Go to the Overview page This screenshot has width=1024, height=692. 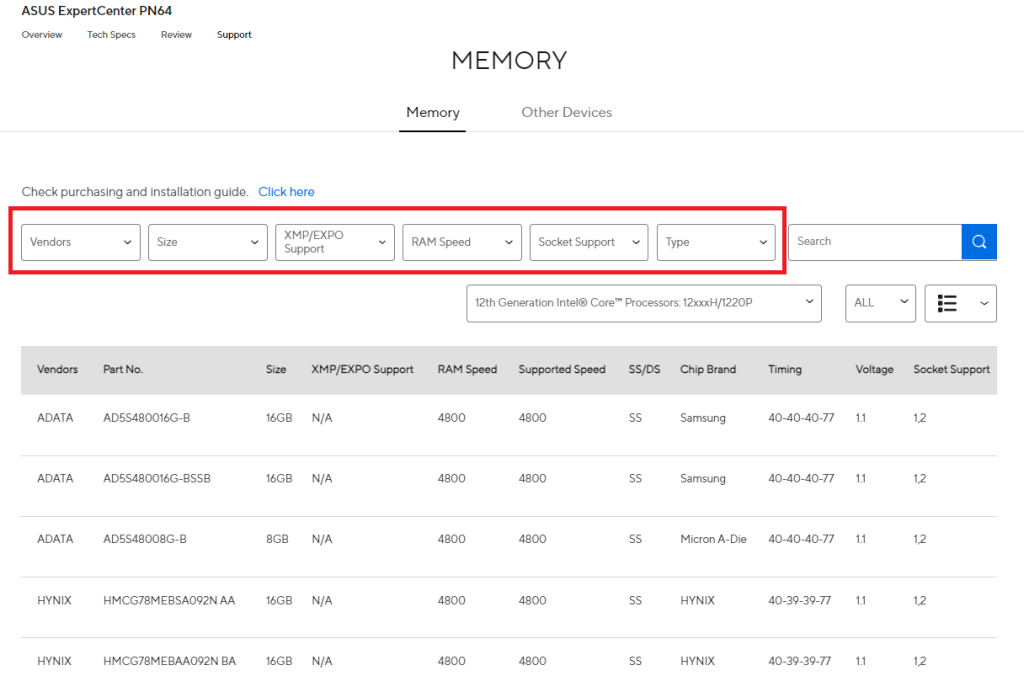coord(42,35)
